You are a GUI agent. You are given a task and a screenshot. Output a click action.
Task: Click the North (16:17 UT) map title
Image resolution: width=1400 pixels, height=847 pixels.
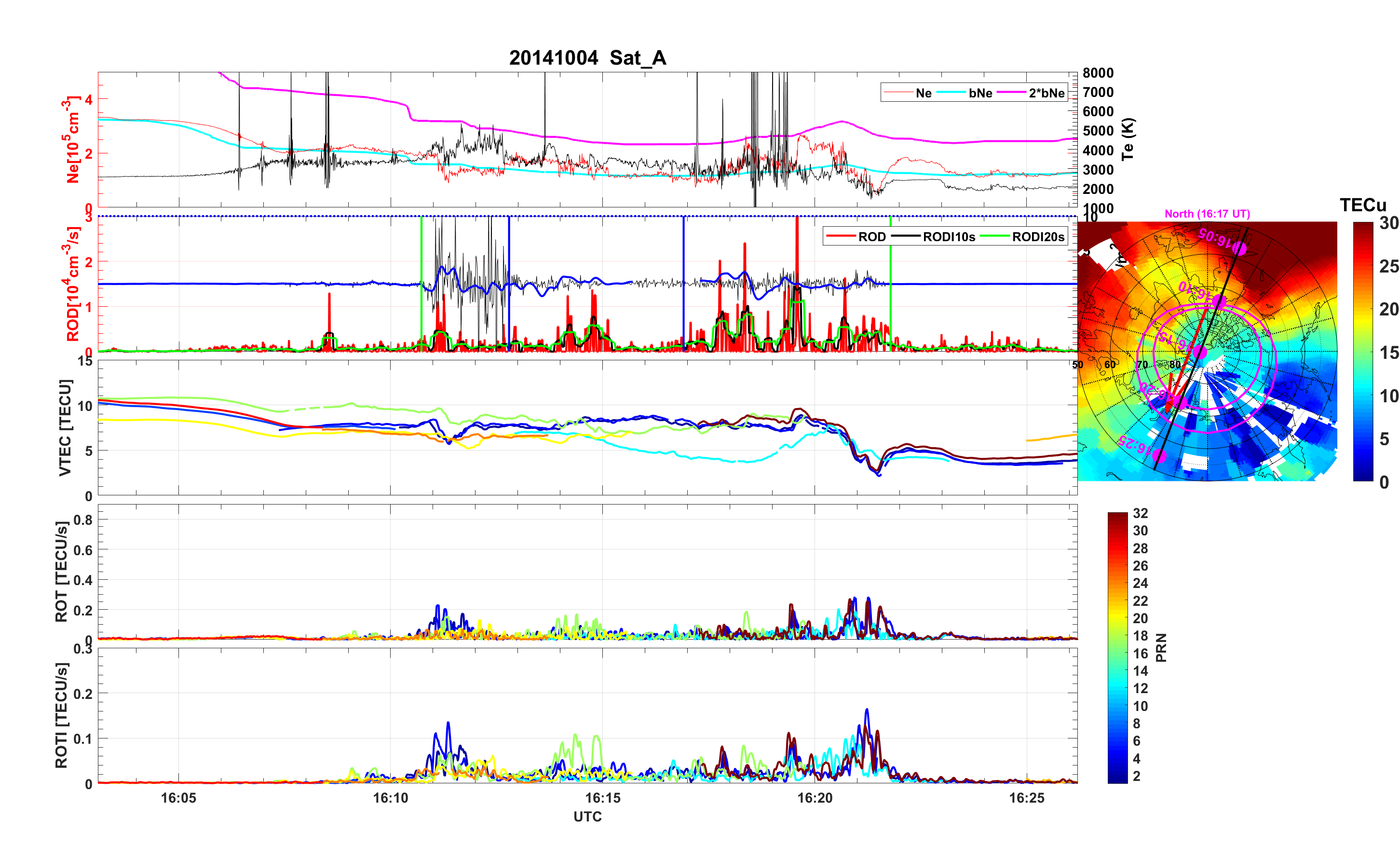coord(1207,214)
